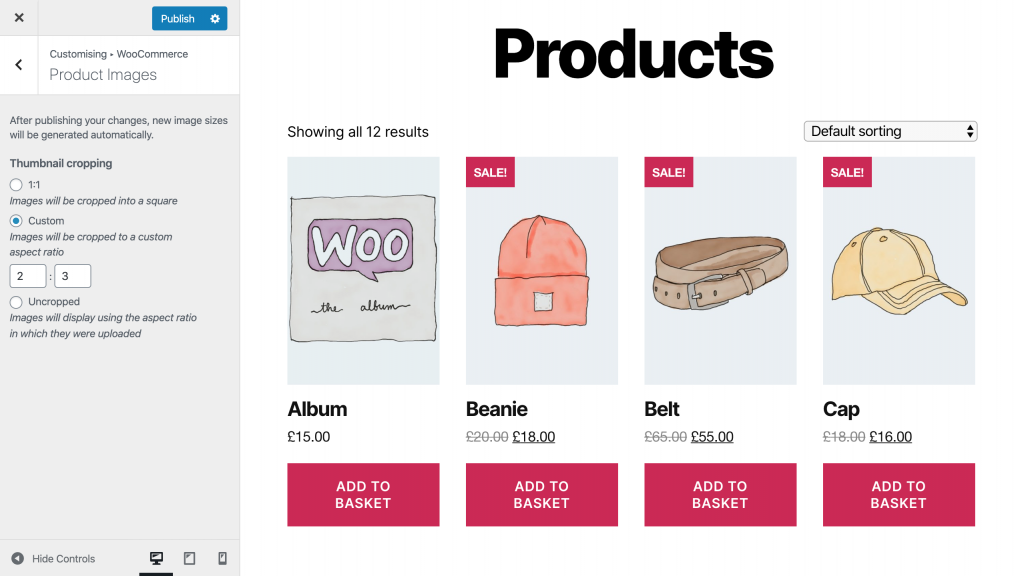Viewport: 1024px width, 576px height.
Task: Add the Belt to basket
Action: click(x=720, y=494)
